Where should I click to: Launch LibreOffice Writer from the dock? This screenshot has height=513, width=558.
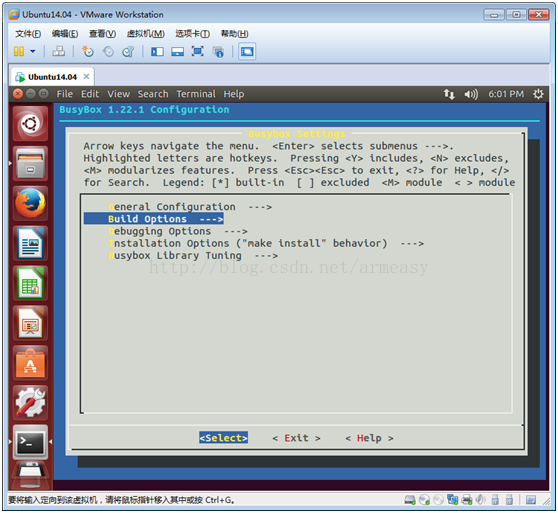click(x=30, y=244)
